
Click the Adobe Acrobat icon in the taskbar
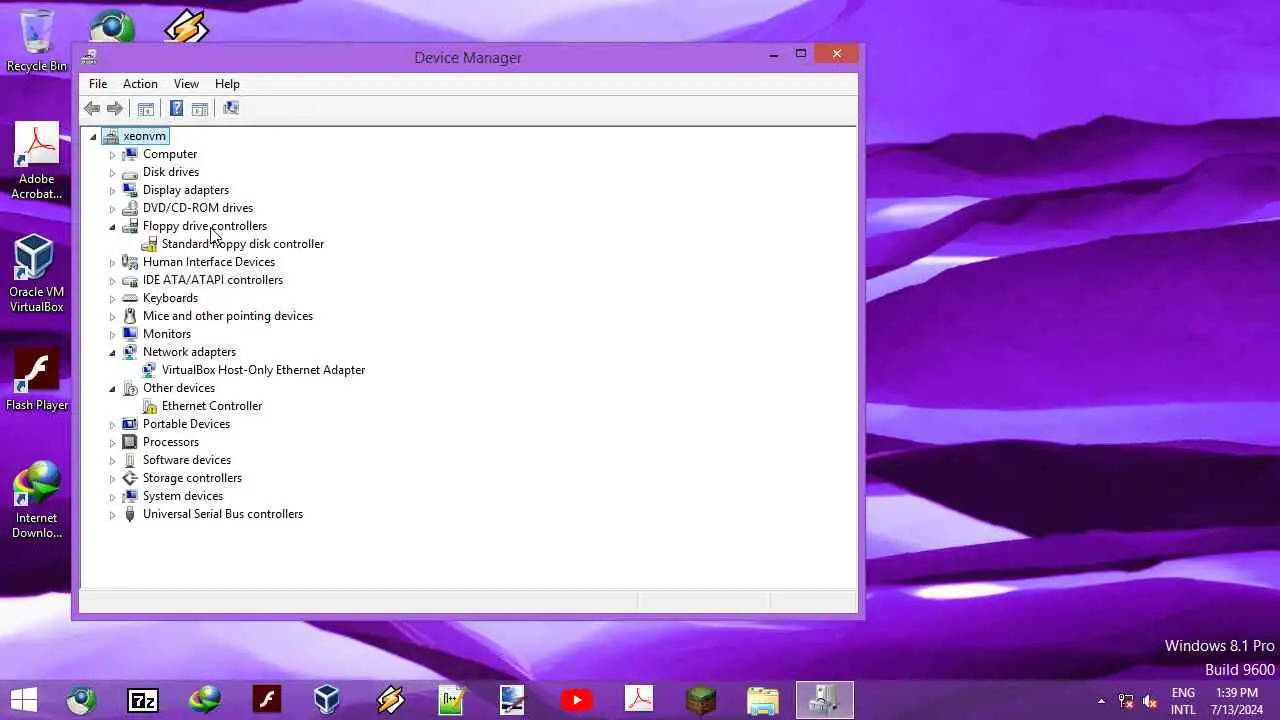[639, 700]
